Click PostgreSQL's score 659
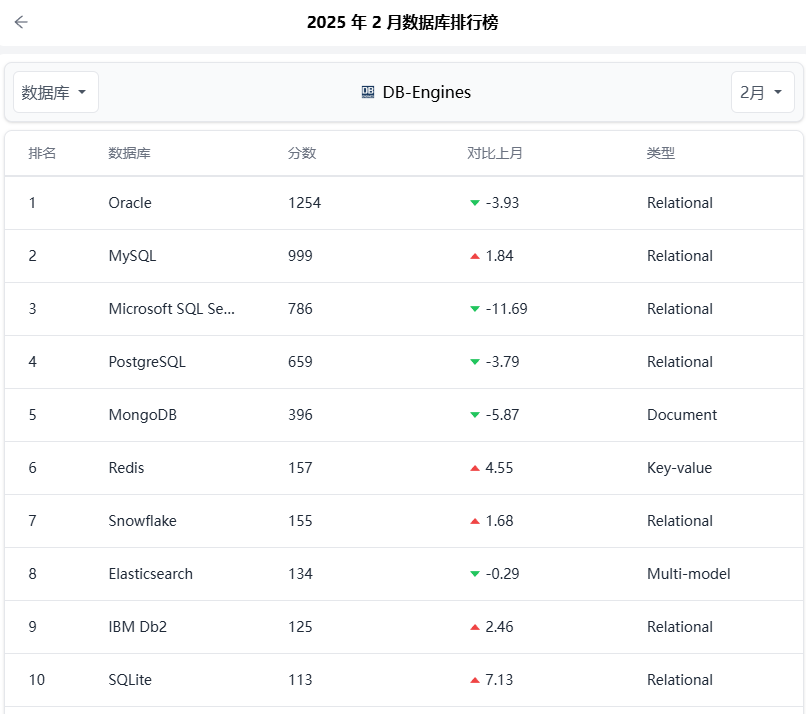This screenshot has width=806, height=714. coord(300,362)
